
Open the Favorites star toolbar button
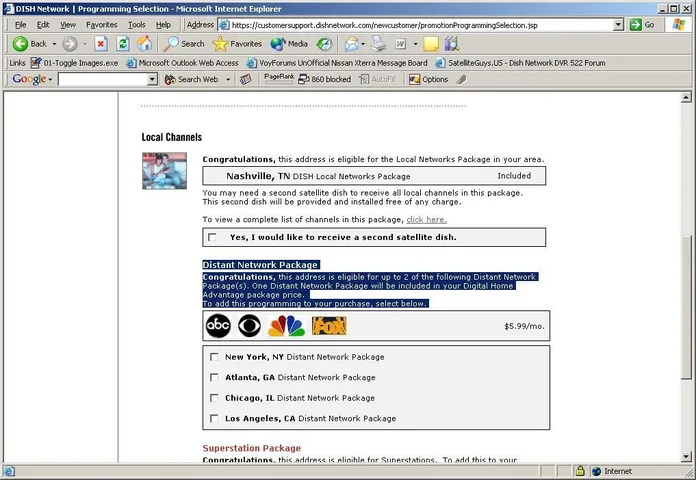click(x=237, y=44)
